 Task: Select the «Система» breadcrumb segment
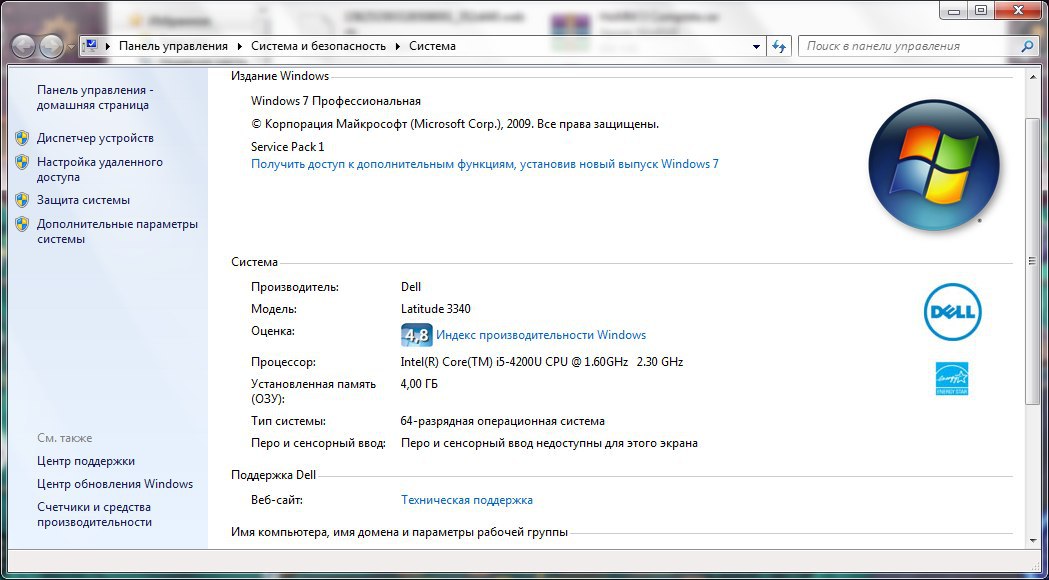point(432,46)
